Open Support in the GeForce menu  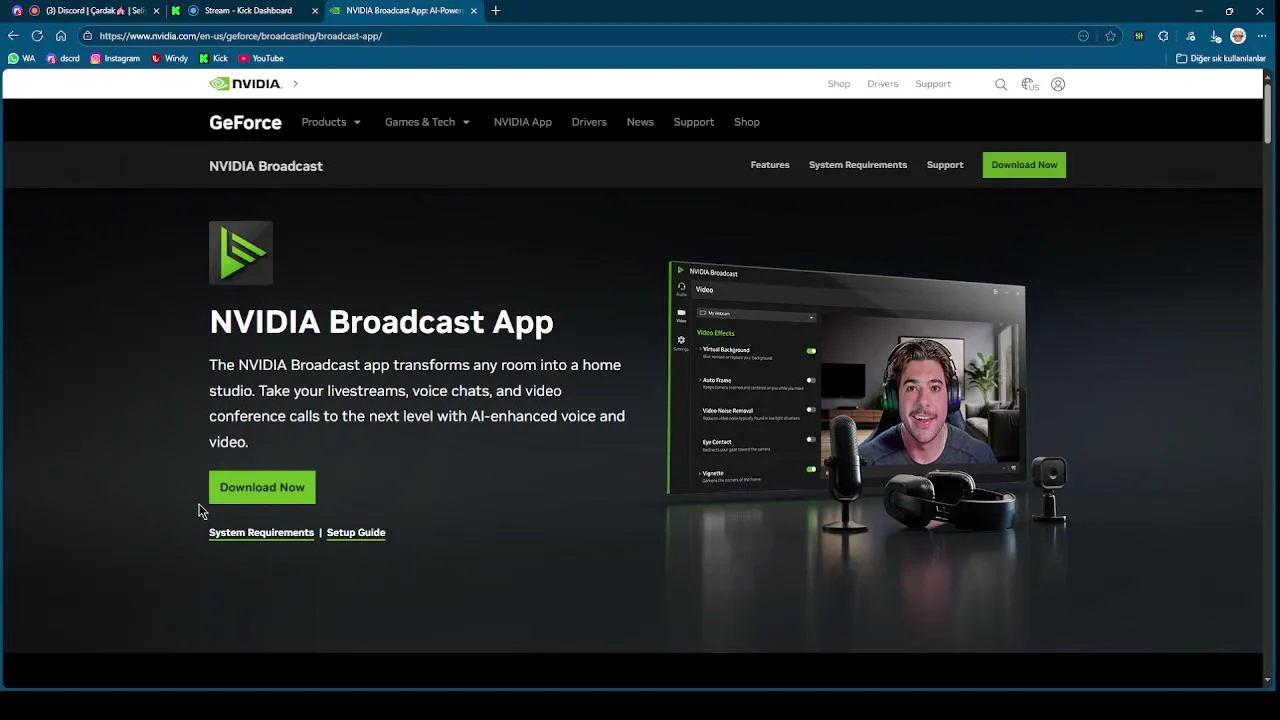(694, 122)
